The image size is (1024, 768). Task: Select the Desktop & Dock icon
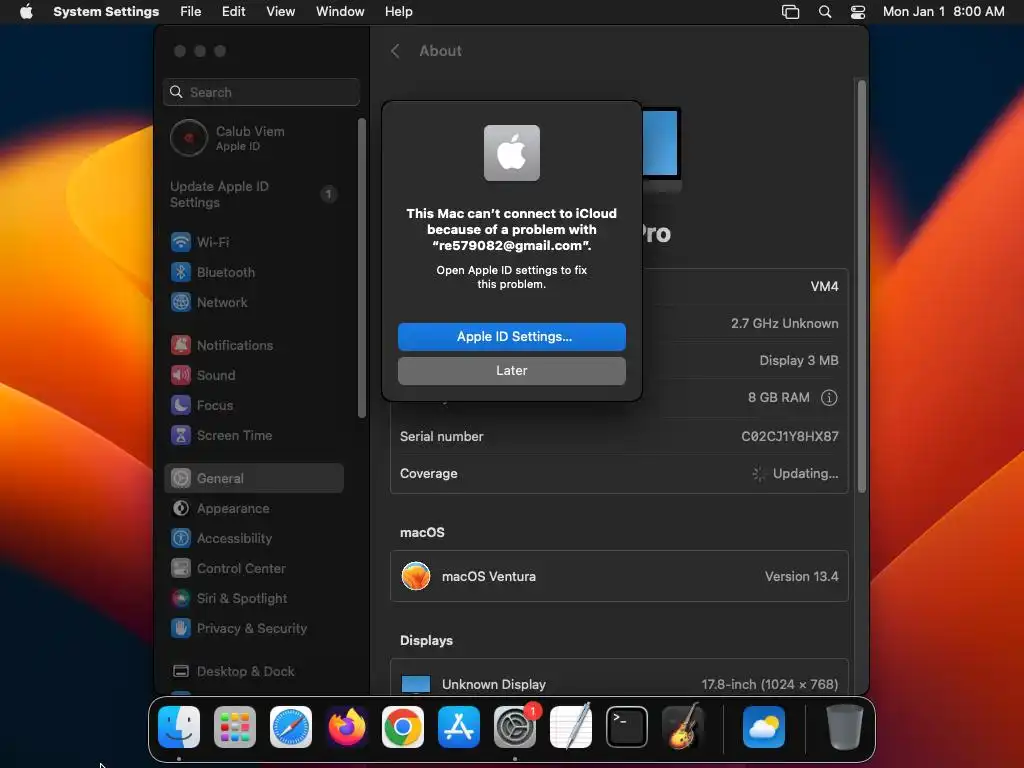(181, 671)
